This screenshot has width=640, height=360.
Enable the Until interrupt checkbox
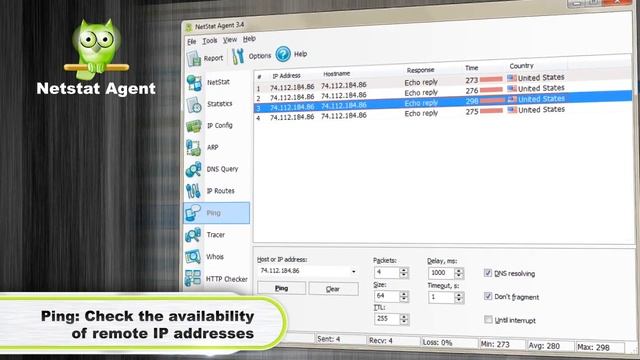point(488,319)
